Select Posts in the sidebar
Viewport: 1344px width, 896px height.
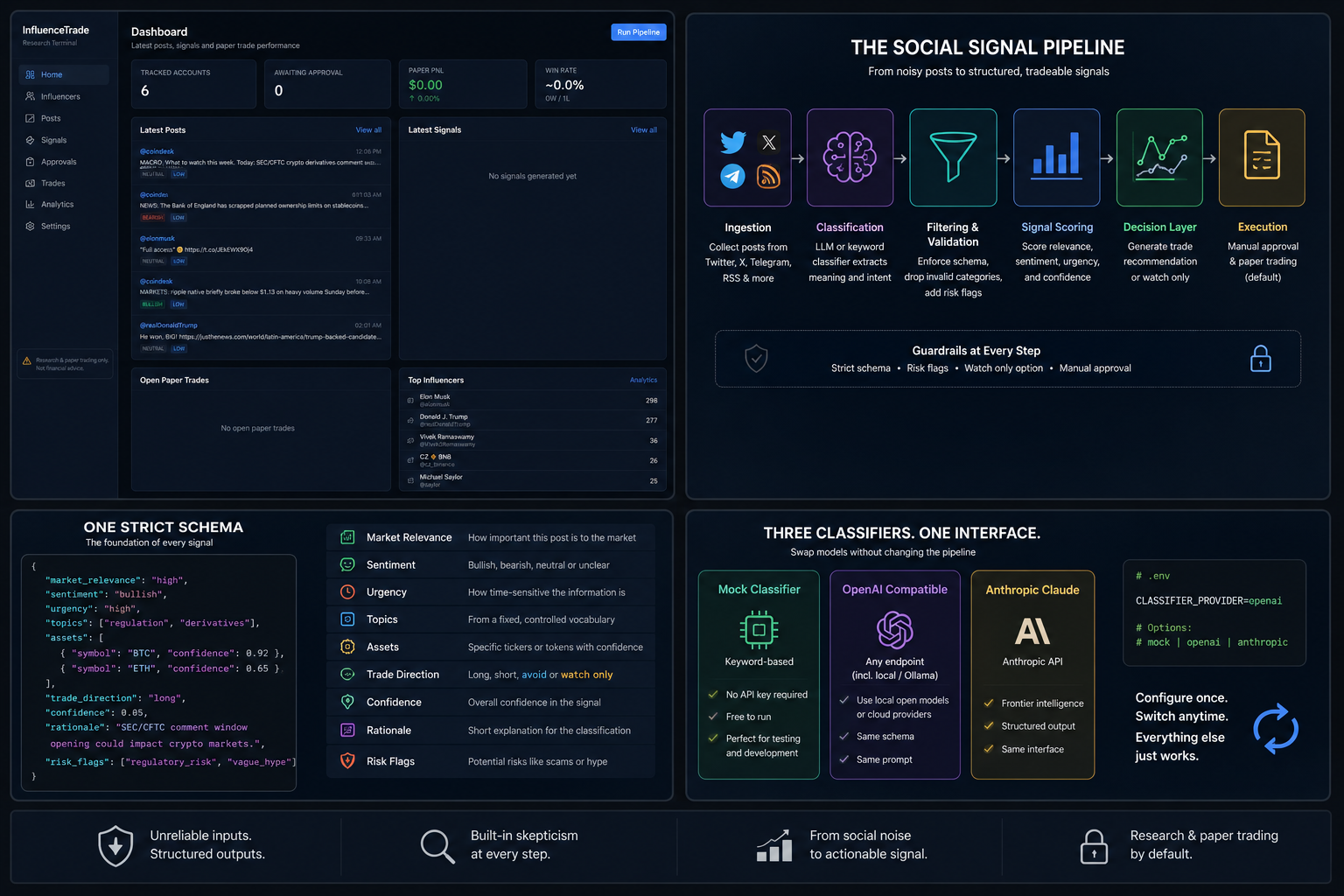coord(64,118)
